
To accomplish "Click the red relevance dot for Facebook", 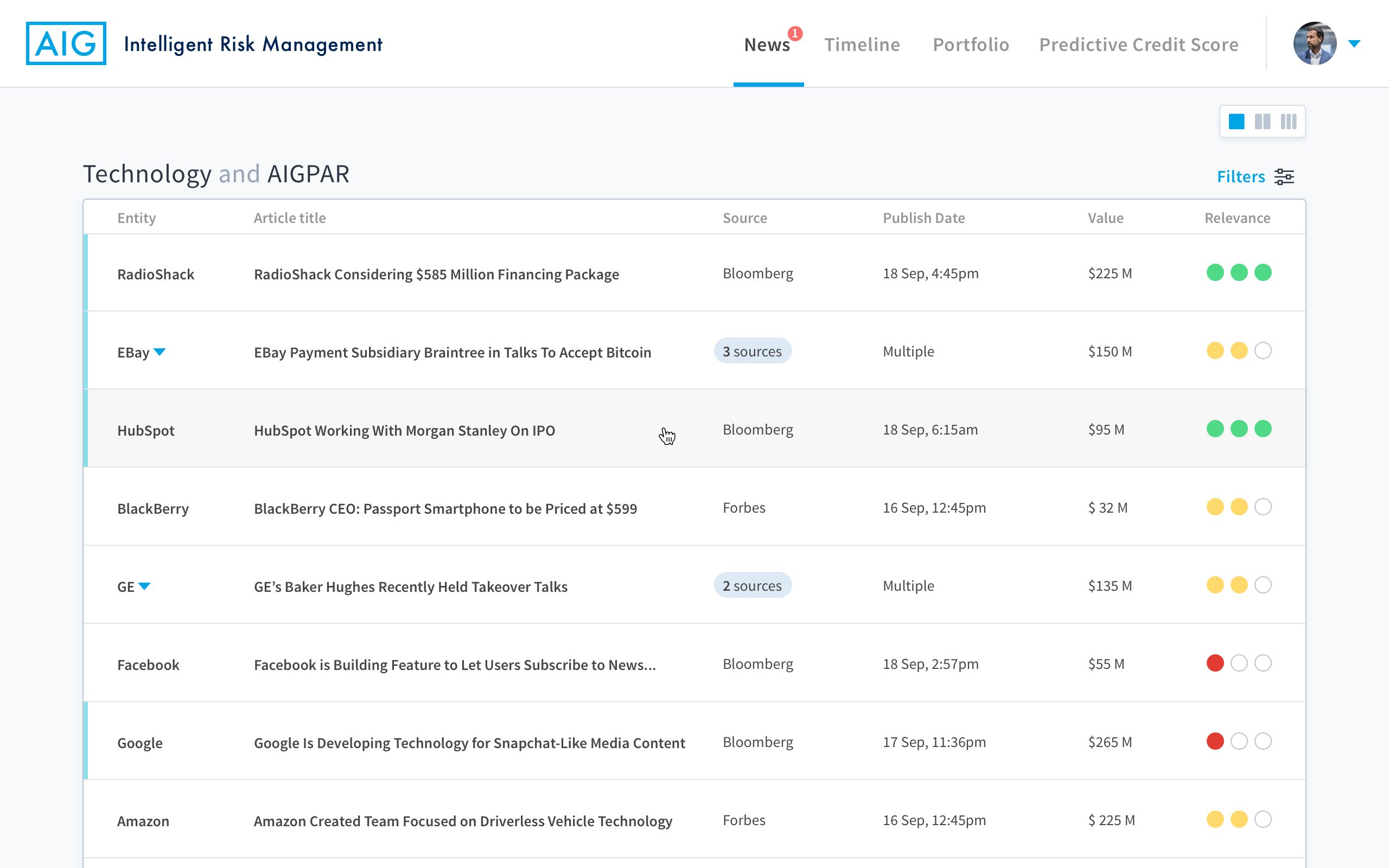I will (x=1215, y=663).
